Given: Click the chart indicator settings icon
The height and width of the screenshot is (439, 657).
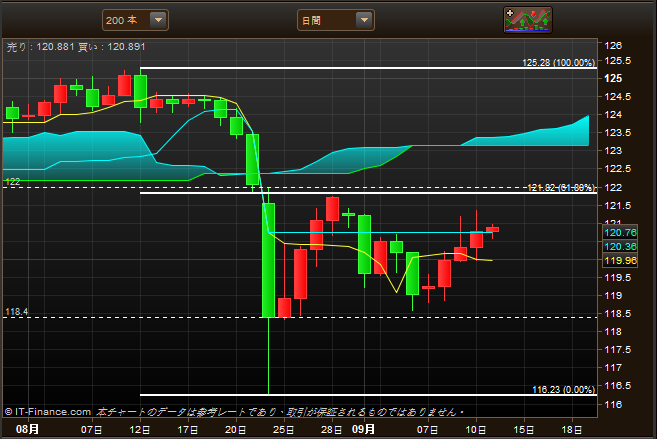Looking at the screenshot, I should coord(528,20).
